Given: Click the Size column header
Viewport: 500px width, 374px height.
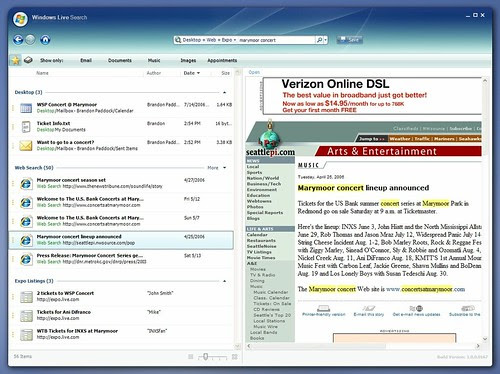Looking at the screenshot, I should 226,73.
